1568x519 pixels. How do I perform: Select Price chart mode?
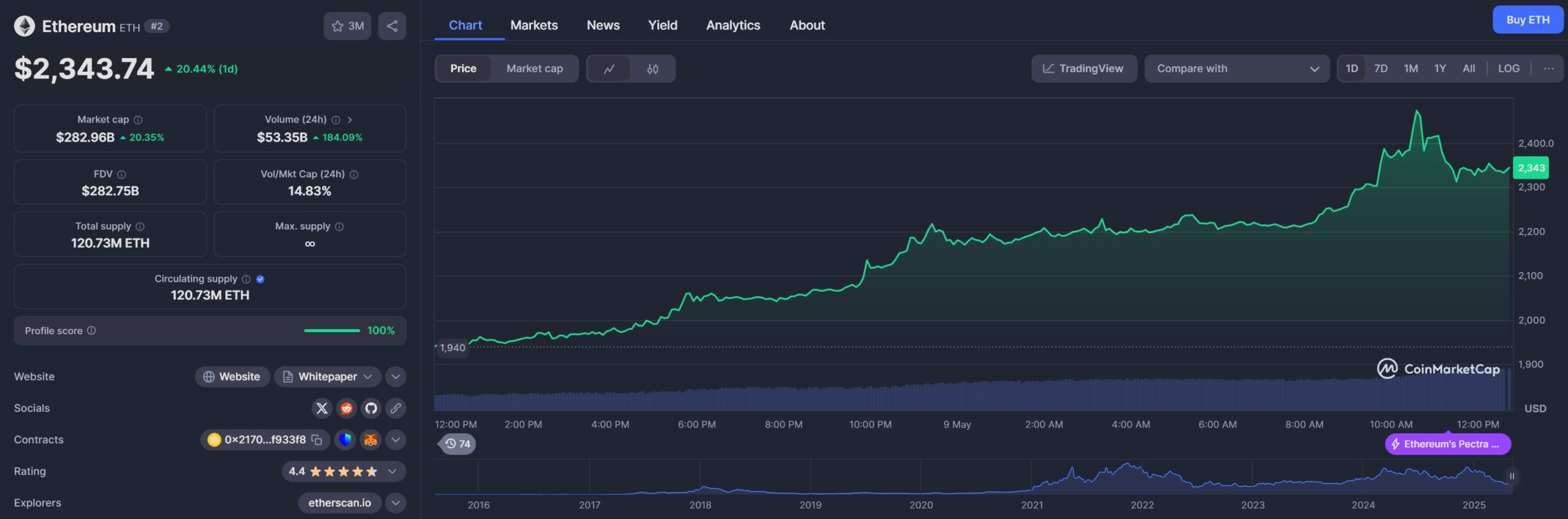(x=463, y=69)
